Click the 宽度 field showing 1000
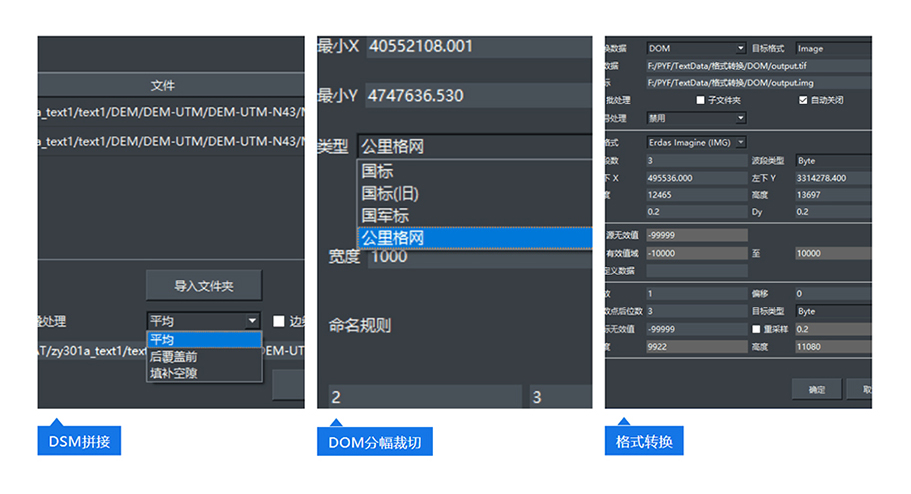This screenshot has width=911, height=494. pyautogui.click(x=478, y=257)
